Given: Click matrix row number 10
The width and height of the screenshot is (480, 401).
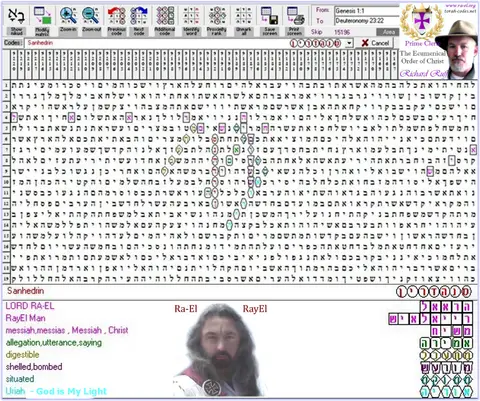Looking at the screenshot, I should [6, 182].
